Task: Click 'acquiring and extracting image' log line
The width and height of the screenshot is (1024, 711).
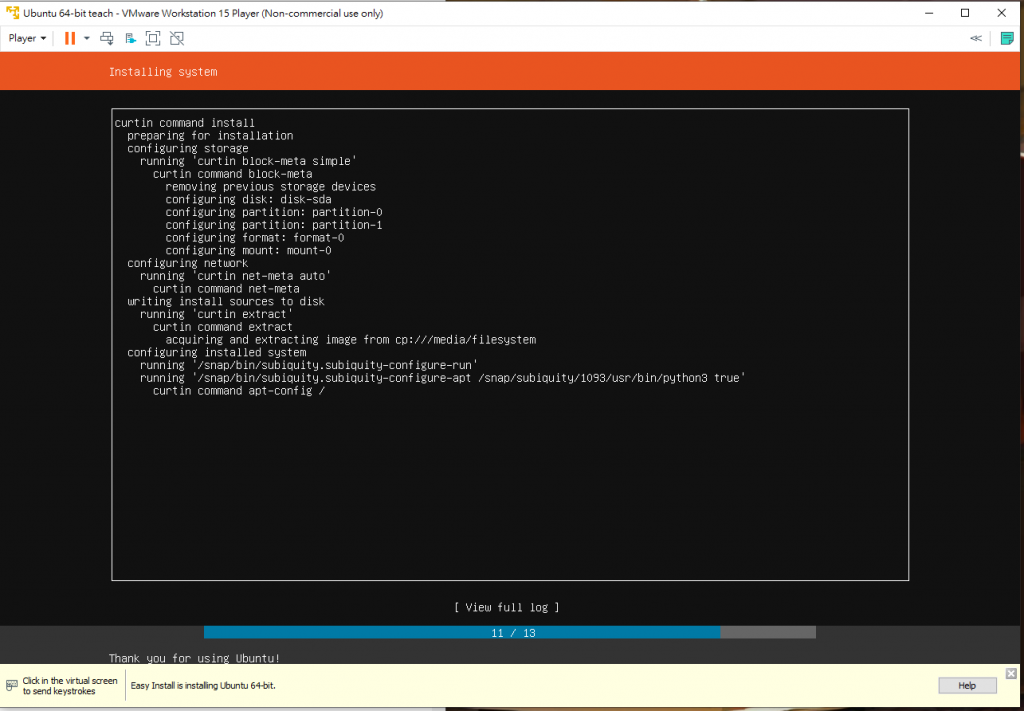Action: click(351, 340)
